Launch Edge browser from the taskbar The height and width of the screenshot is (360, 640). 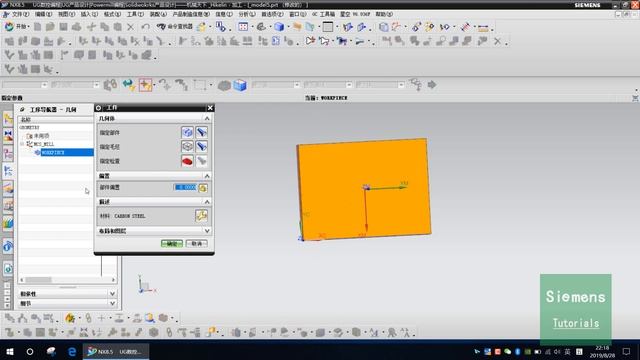72,351
